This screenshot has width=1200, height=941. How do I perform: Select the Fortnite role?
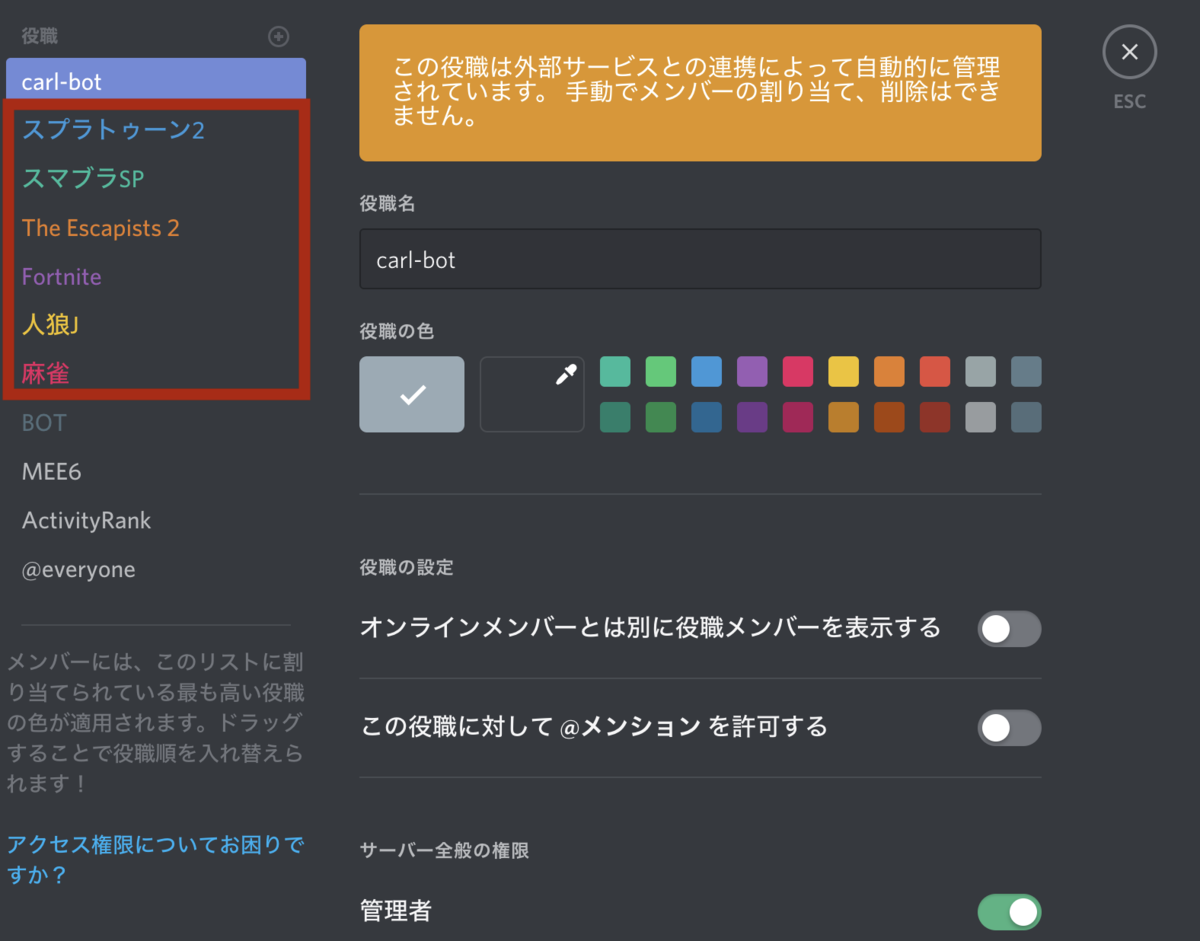tap(62, 277)
